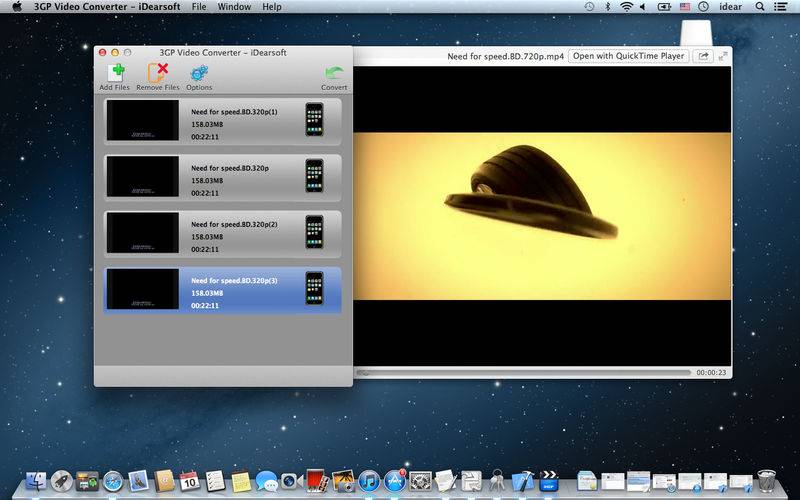Click the US flag input source icon
Viewport: 800px width, 500px height.
[x=685, y=7]
